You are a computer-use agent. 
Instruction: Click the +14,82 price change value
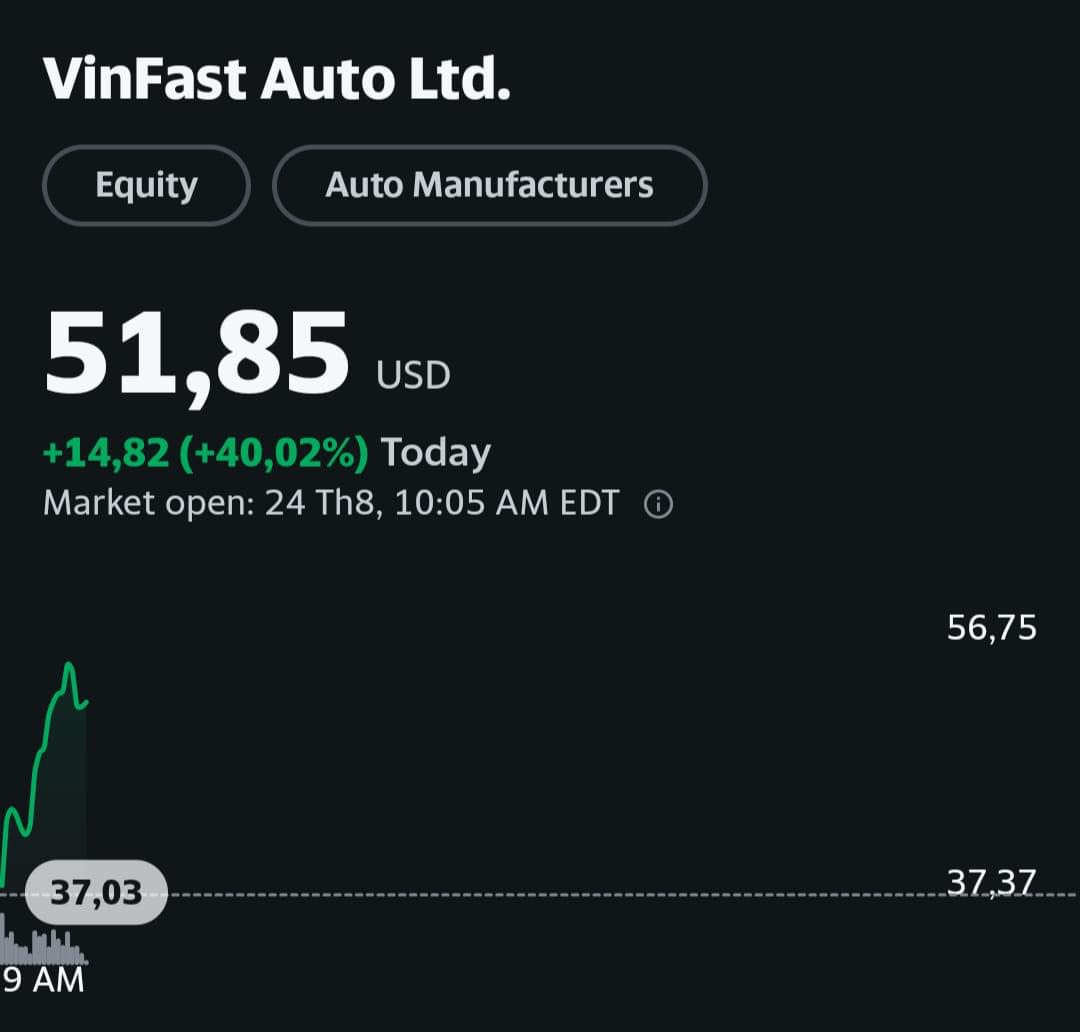[x=105, y=453]
